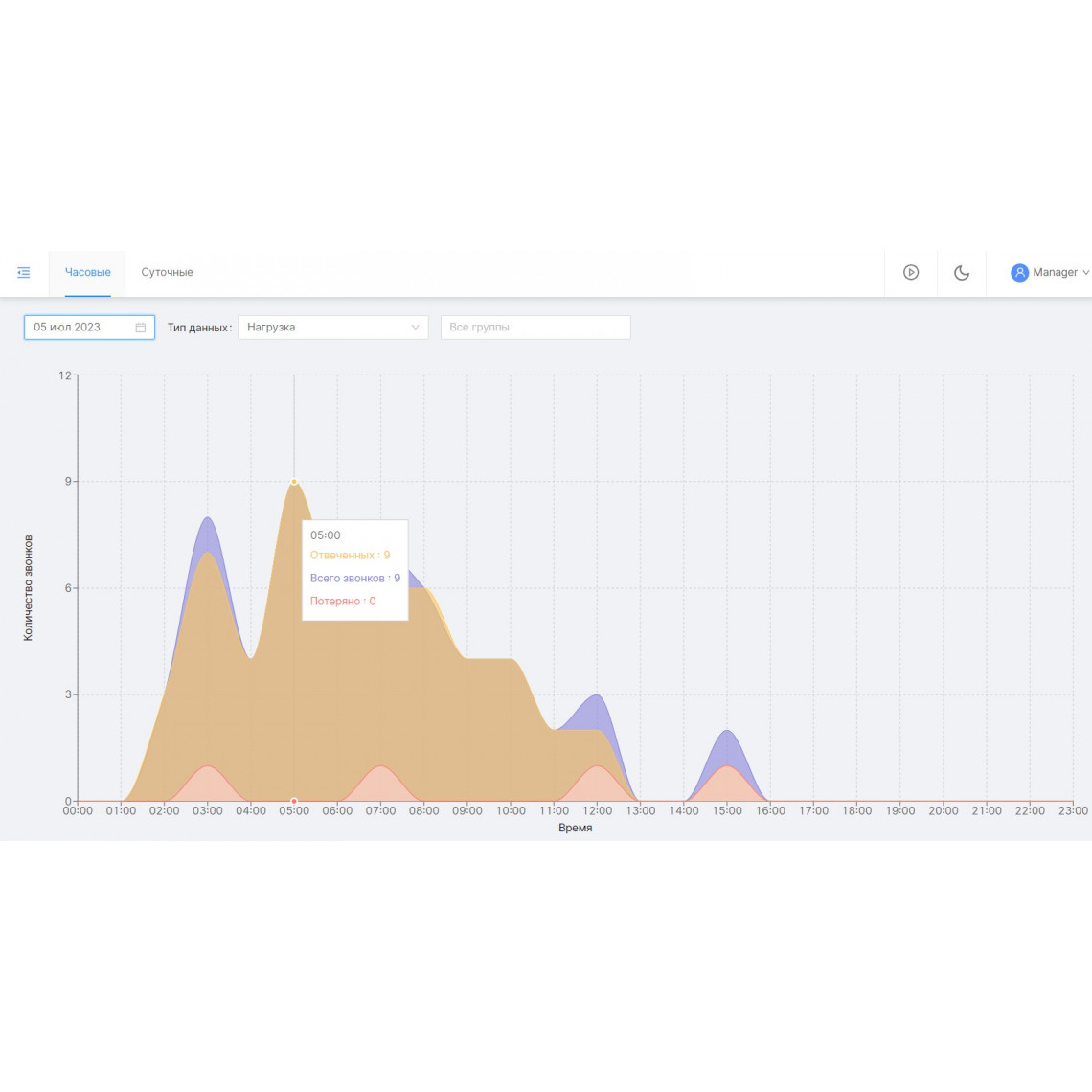Click the 00:00 x-axis label
The image size is (1092, 1092).
pyautogui.click(x=78, y=810)
